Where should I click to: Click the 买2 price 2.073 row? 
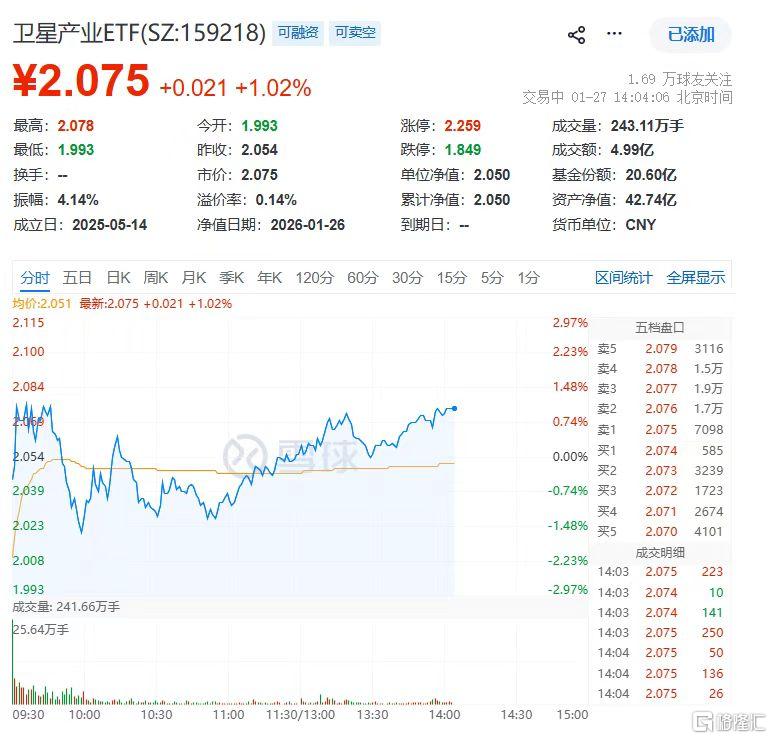[x=660, y=470]
